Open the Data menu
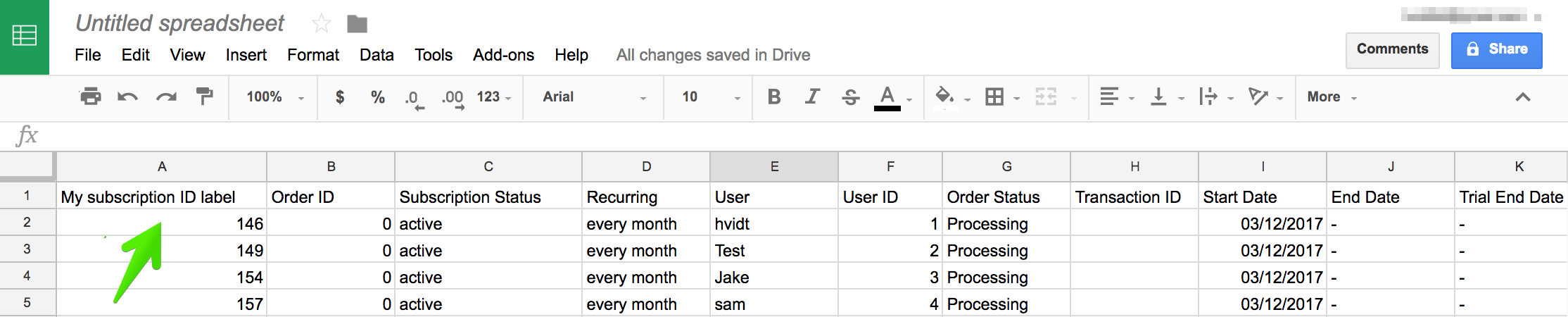Screen dimensions: 1568x317 click(377, 55)
